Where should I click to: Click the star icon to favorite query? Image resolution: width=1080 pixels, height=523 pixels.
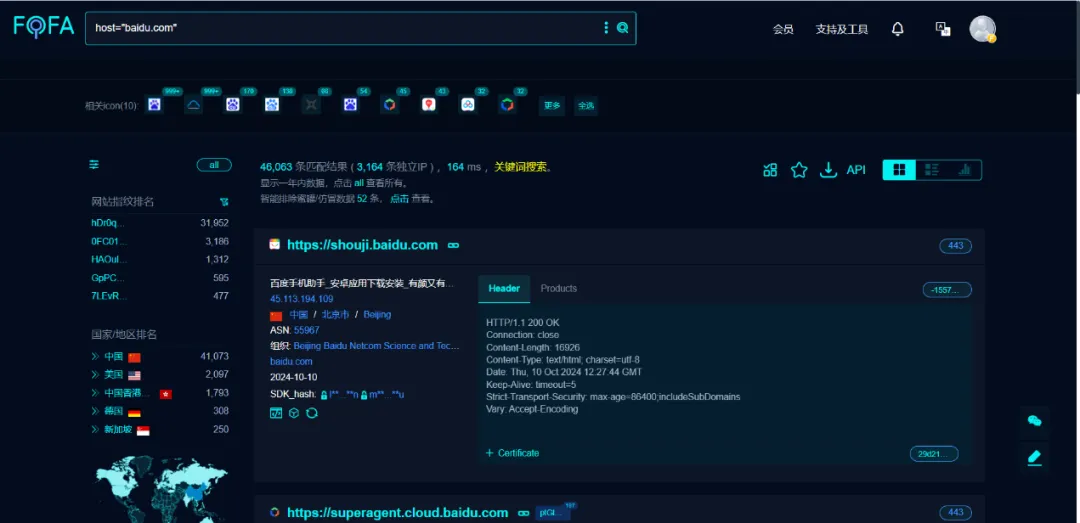tap(798, 170)
